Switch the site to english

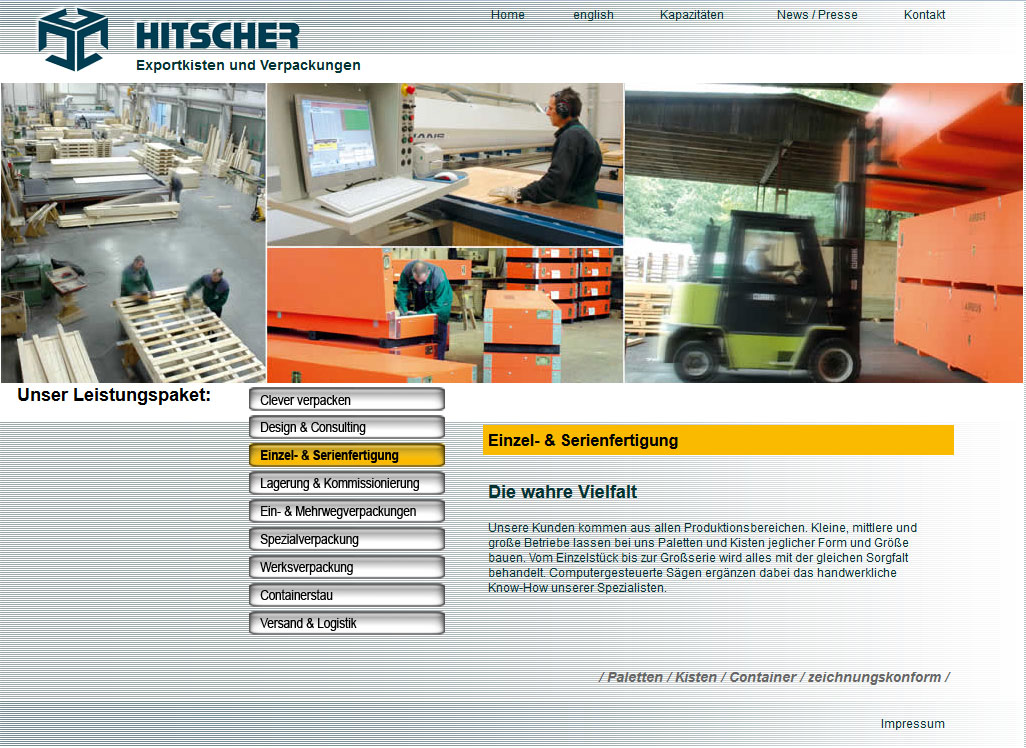593,14
